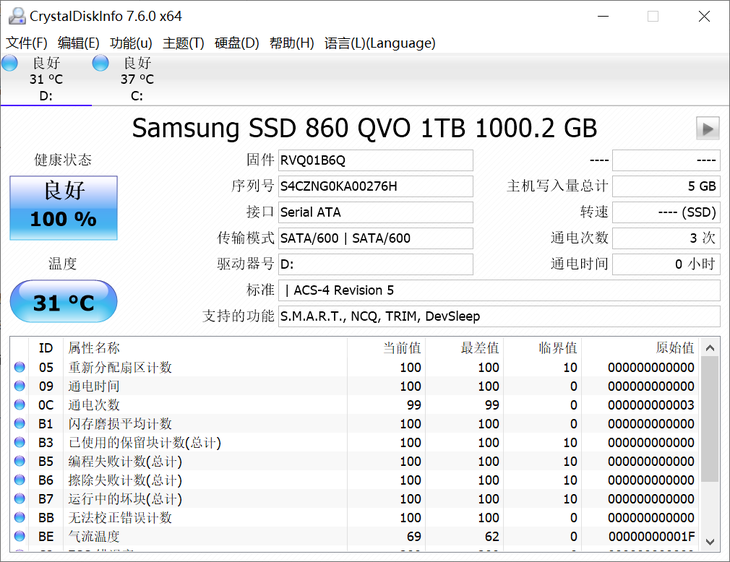Click the scroll down arrow of attribute list
The image size is (730, 562).
(709, 541)
